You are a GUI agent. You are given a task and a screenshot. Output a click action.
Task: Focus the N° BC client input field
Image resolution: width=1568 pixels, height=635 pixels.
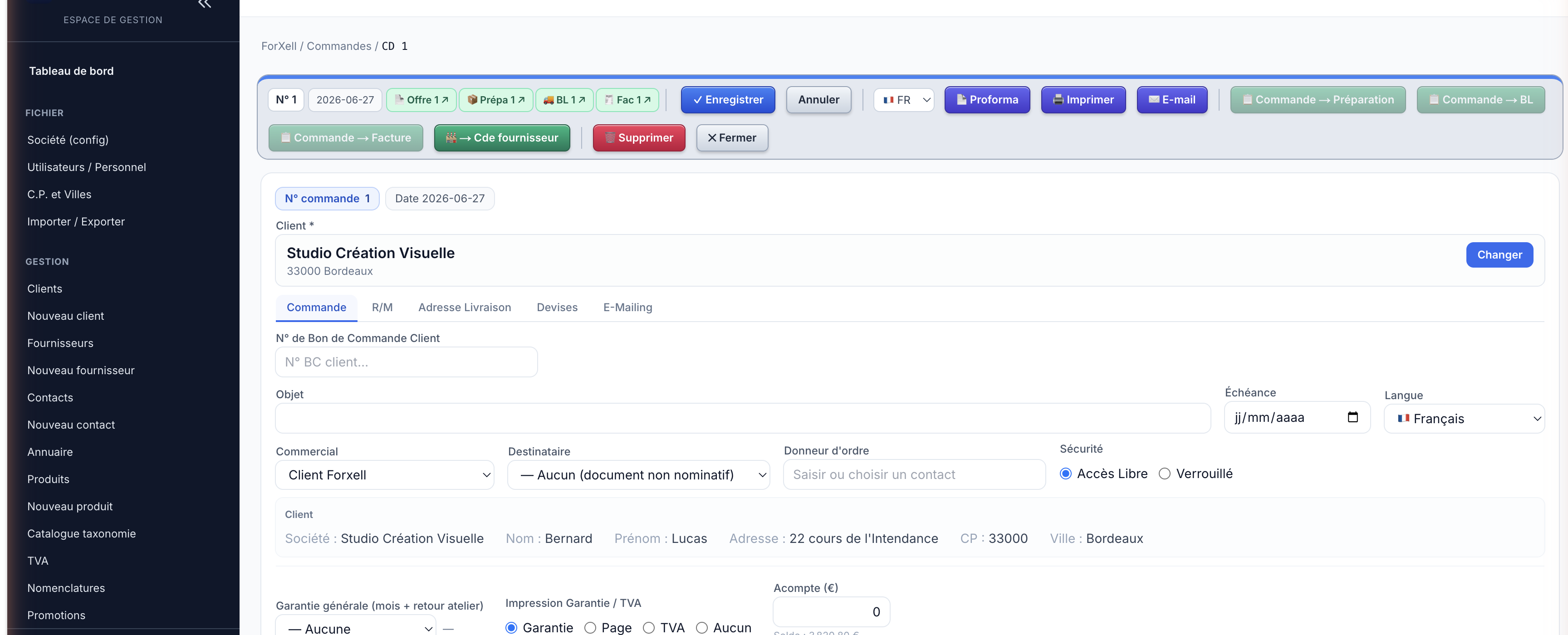[407, 362]
